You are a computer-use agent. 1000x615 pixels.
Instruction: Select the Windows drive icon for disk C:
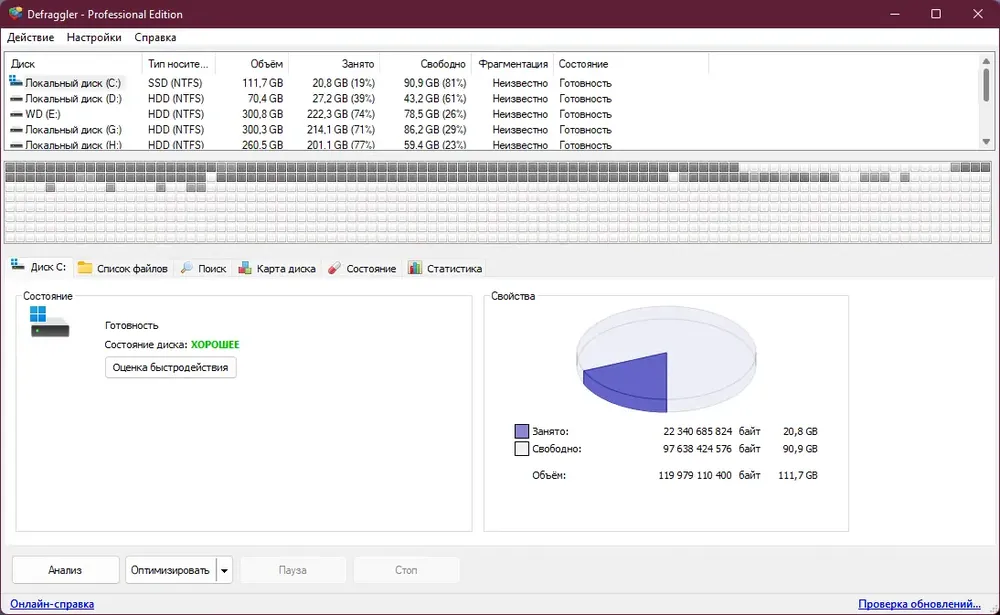tap(16, 82)
